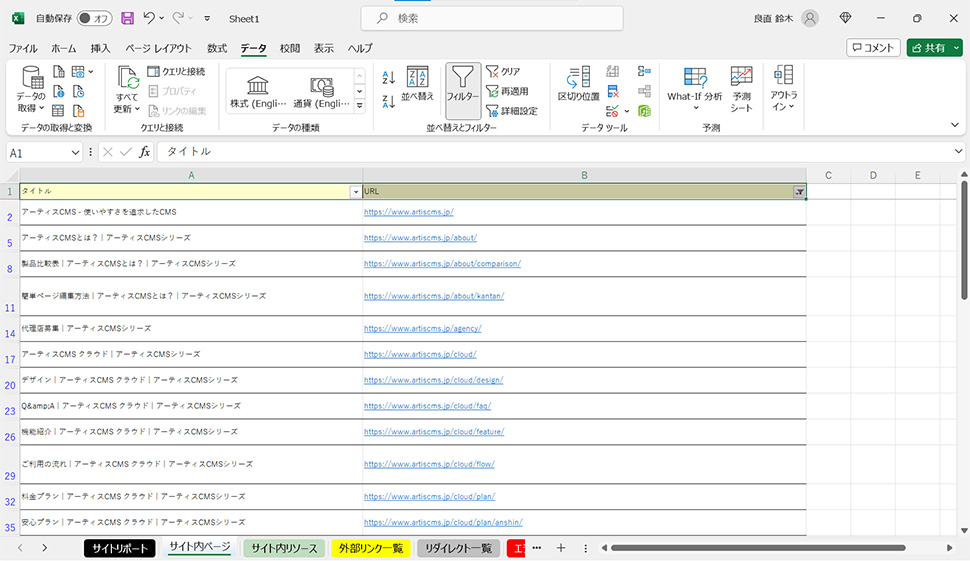Viewport: 970px width, 561px height.
Task: Open link https://www.artiscms.jp/cloud/plan/
Action: tap(429, 496)
